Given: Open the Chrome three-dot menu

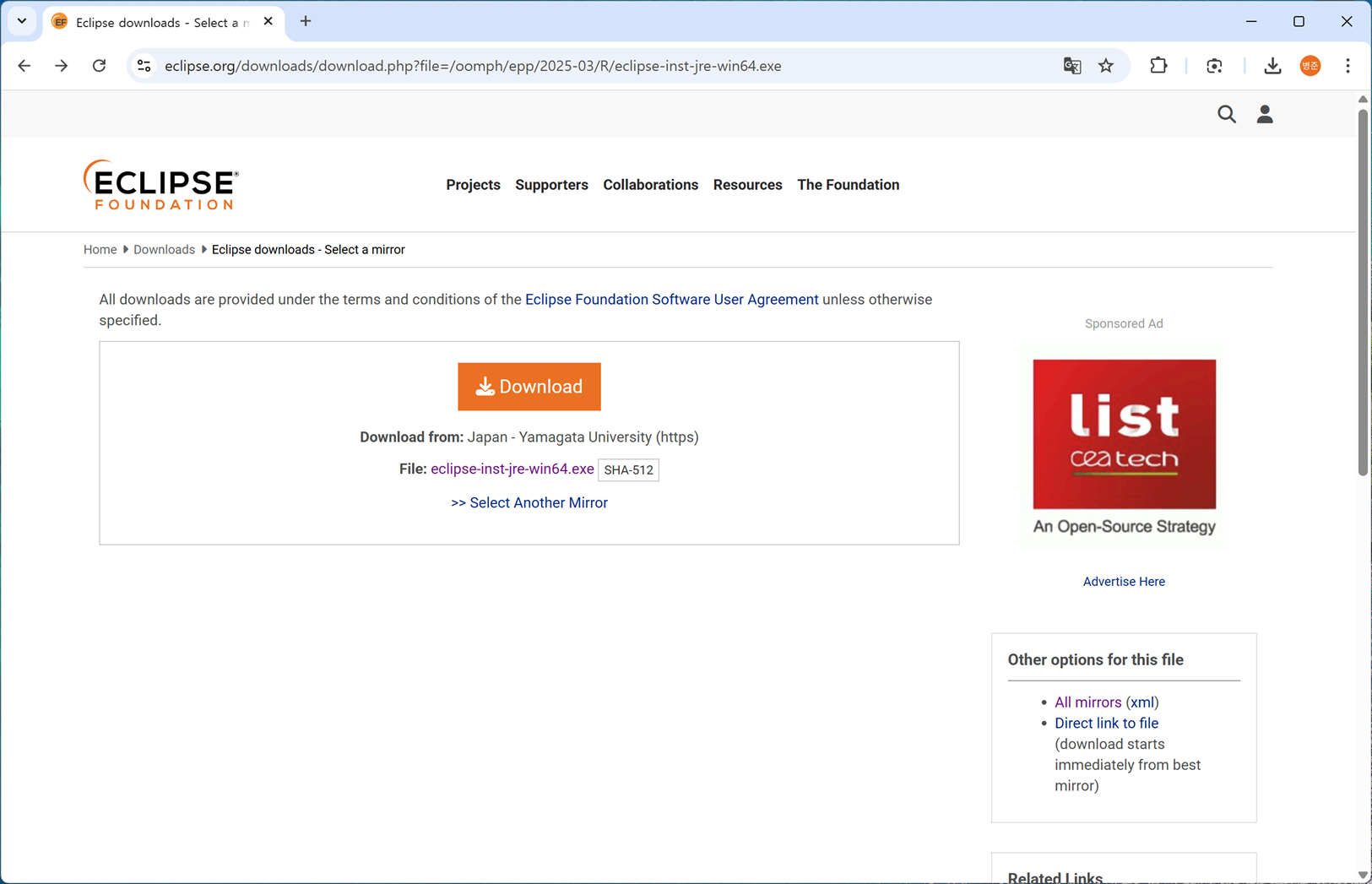Looking at the screenshot, I should [1348, 66].
